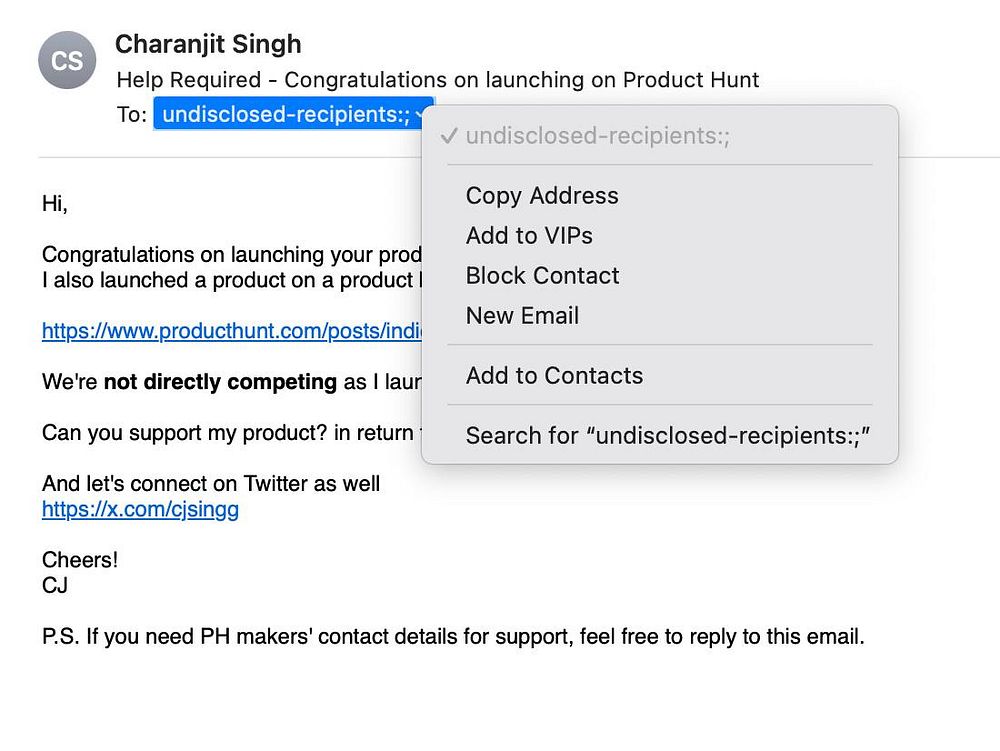1000x751 pixels.
Task: Open the producthunt.com posts link
Action: 230,331
